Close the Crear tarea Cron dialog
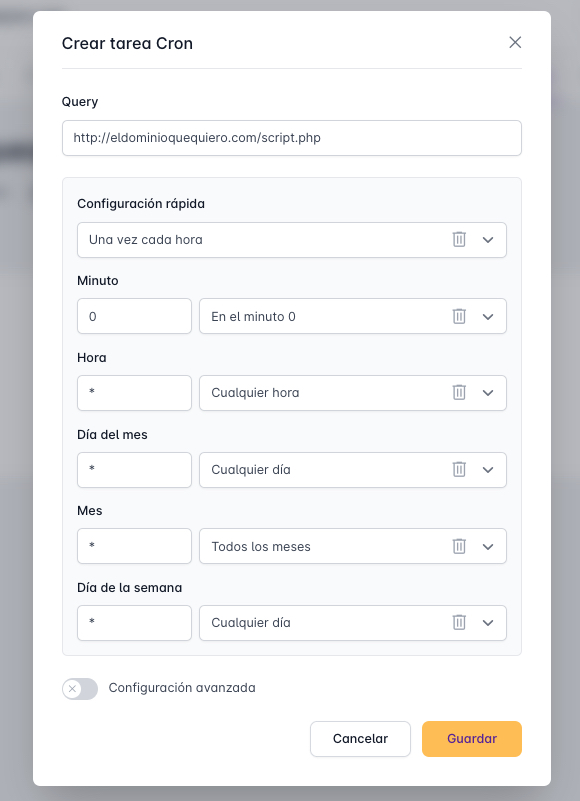Image resolution: width=580 pixels, height=801 pixels. point(515,43)
